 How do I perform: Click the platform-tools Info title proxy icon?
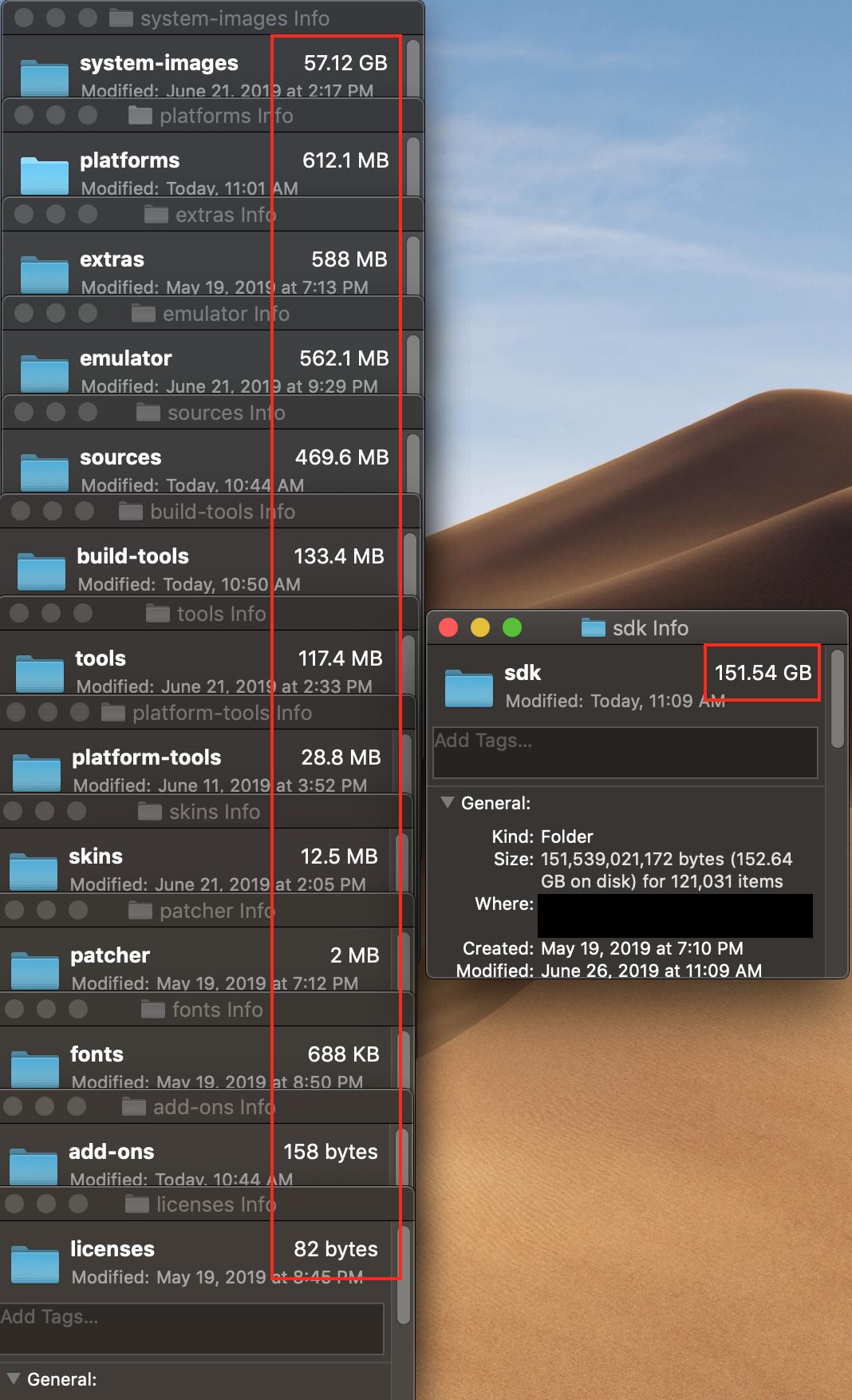coord(113,713)
